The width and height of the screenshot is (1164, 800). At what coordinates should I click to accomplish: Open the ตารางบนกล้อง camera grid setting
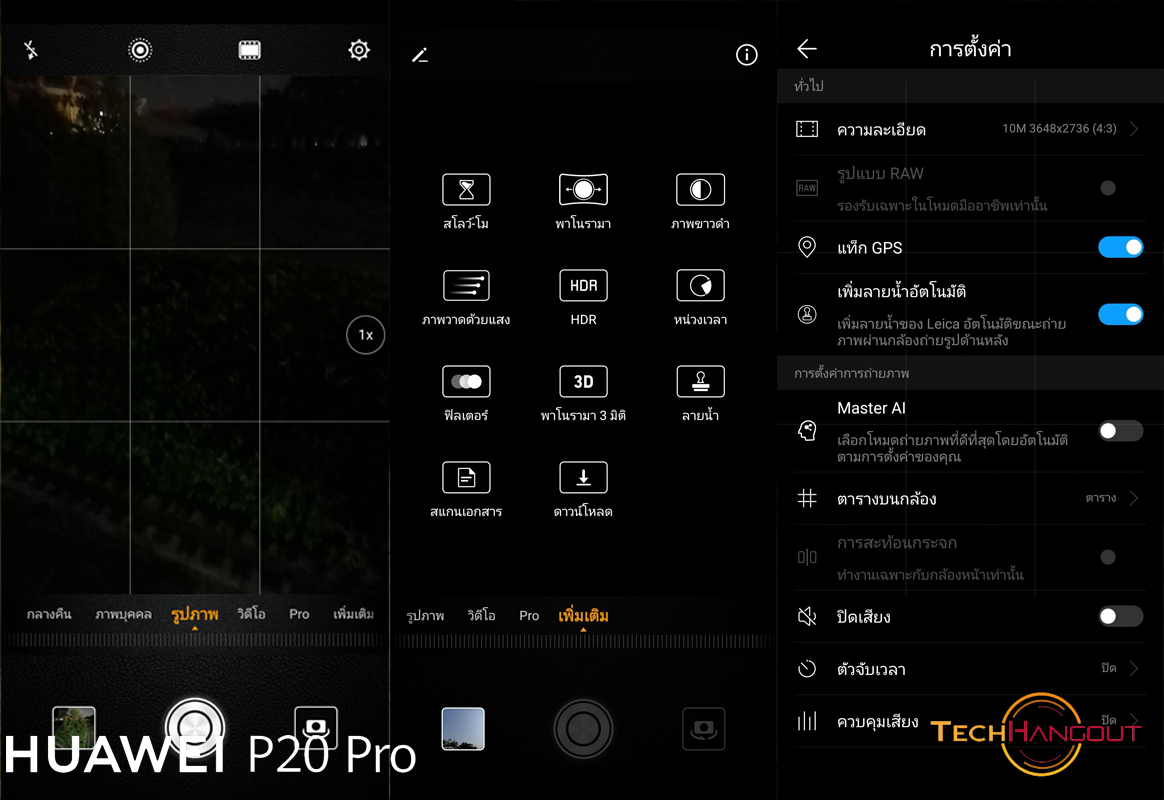[970, 498]
